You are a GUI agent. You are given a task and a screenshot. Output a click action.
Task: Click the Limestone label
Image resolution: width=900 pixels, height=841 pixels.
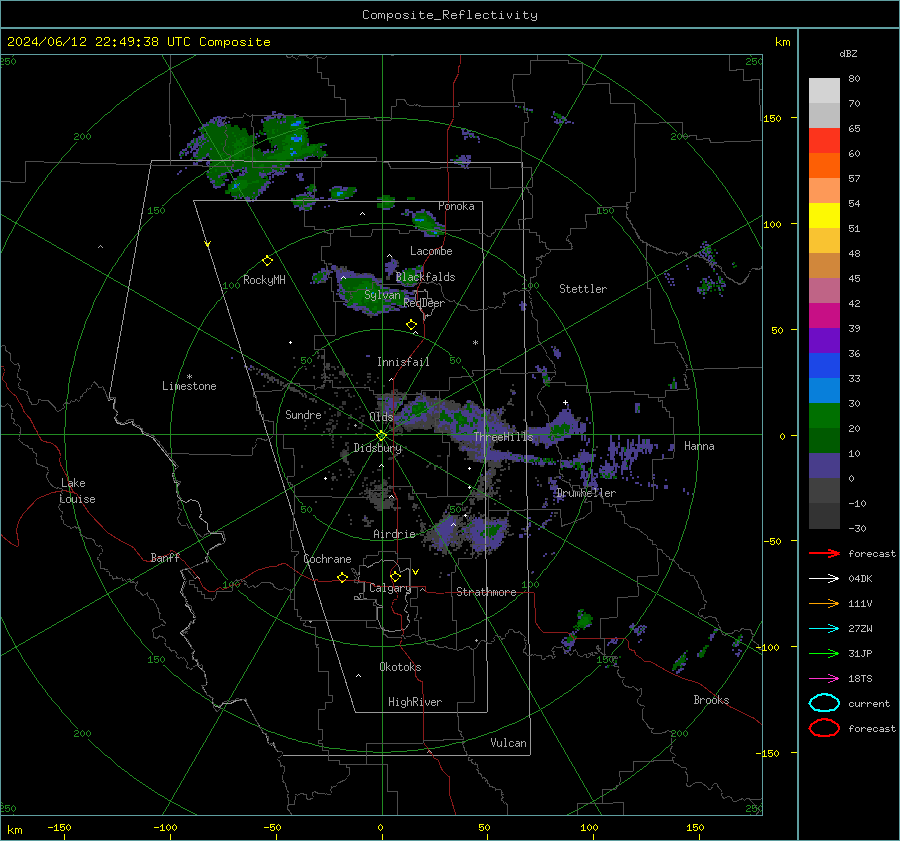point(189,386)
